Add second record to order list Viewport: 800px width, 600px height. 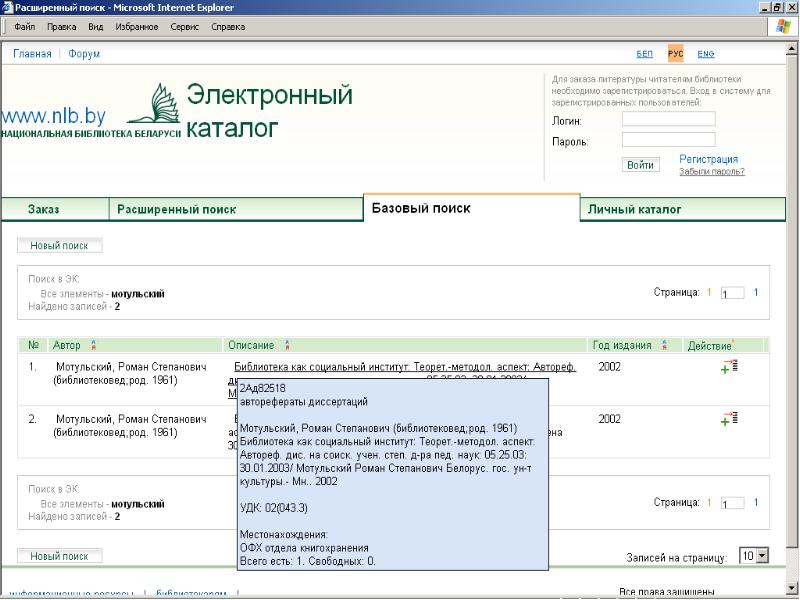tap(728, 421)
